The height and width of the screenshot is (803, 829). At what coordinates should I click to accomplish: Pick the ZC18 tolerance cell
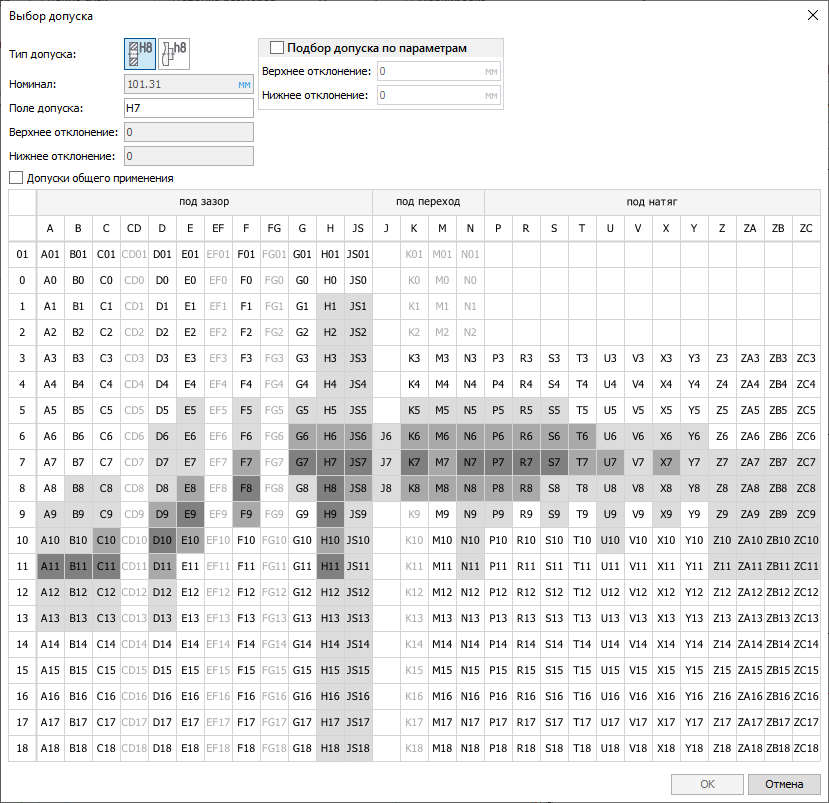pyautogui.click(x=806, y=748)
